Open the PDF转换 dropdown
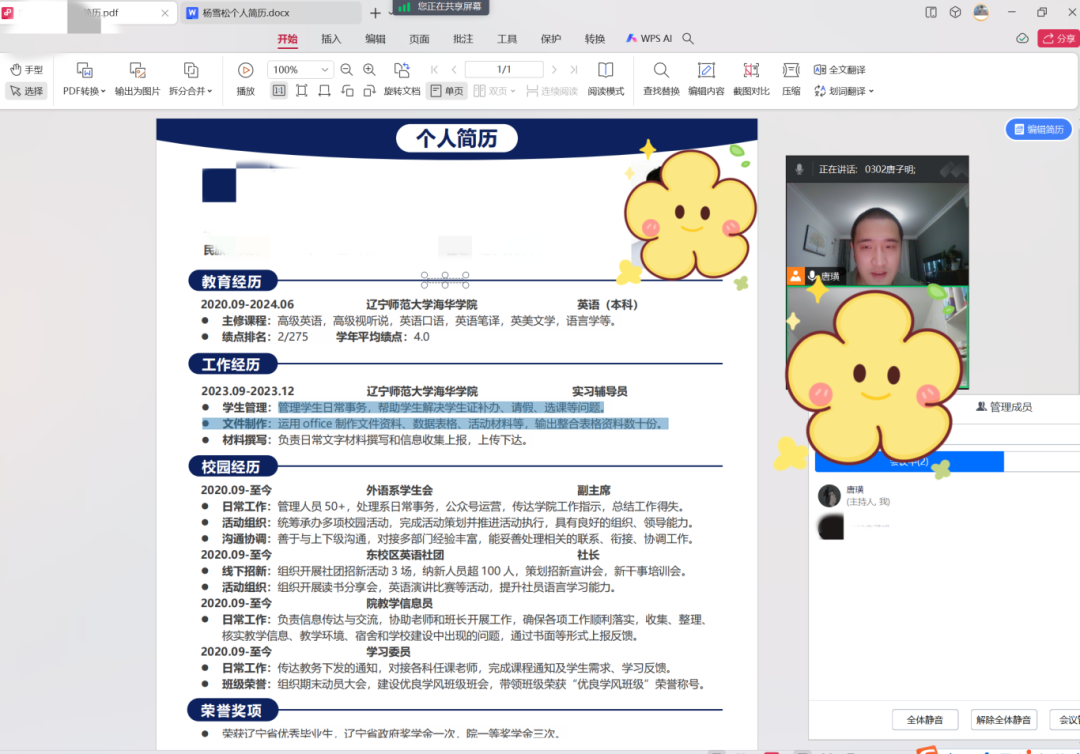 [x=84, y=79]
